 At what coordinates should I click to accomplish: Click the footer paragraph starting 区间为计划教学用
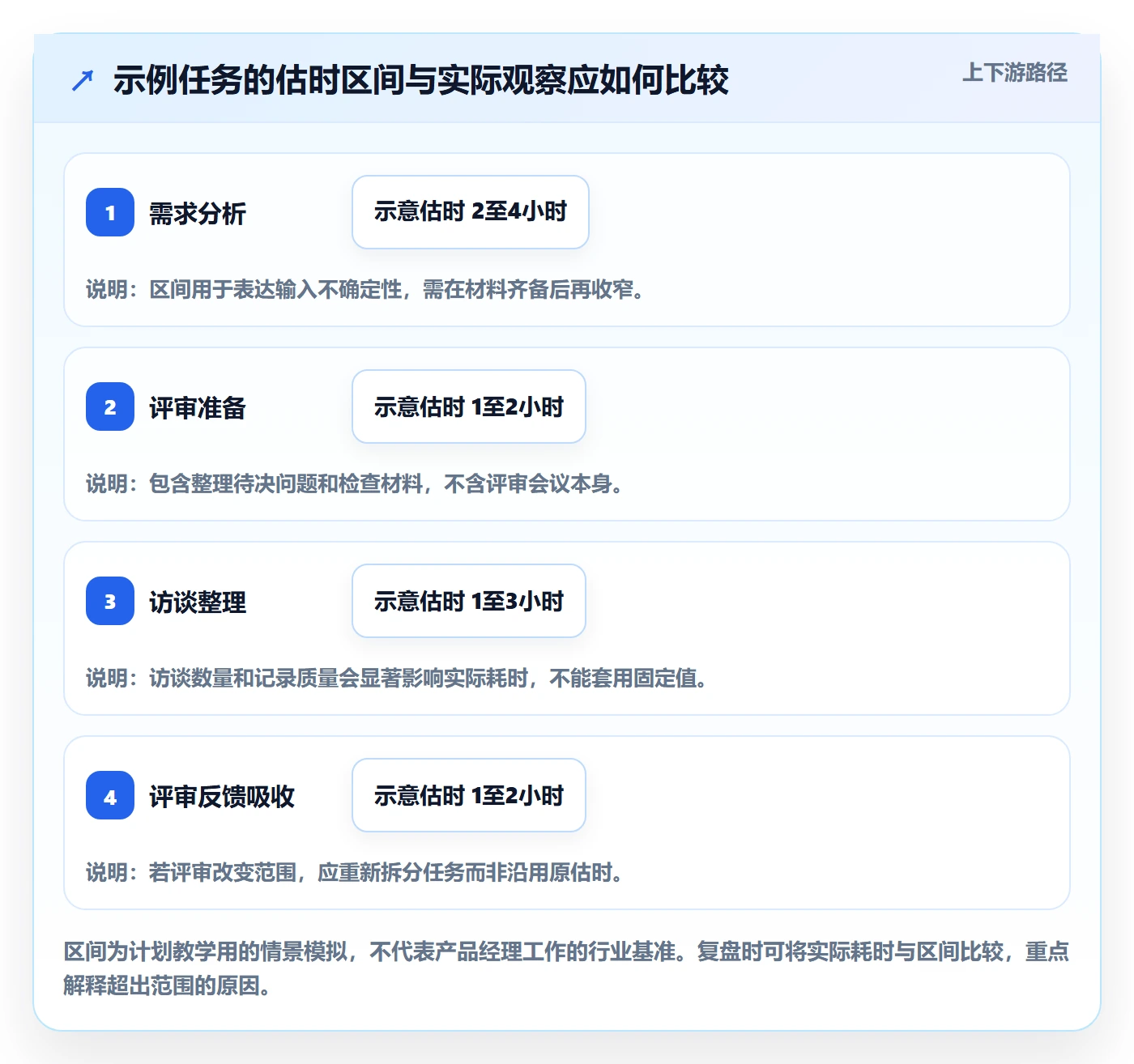pyautogui.click(x=567, y=968)
